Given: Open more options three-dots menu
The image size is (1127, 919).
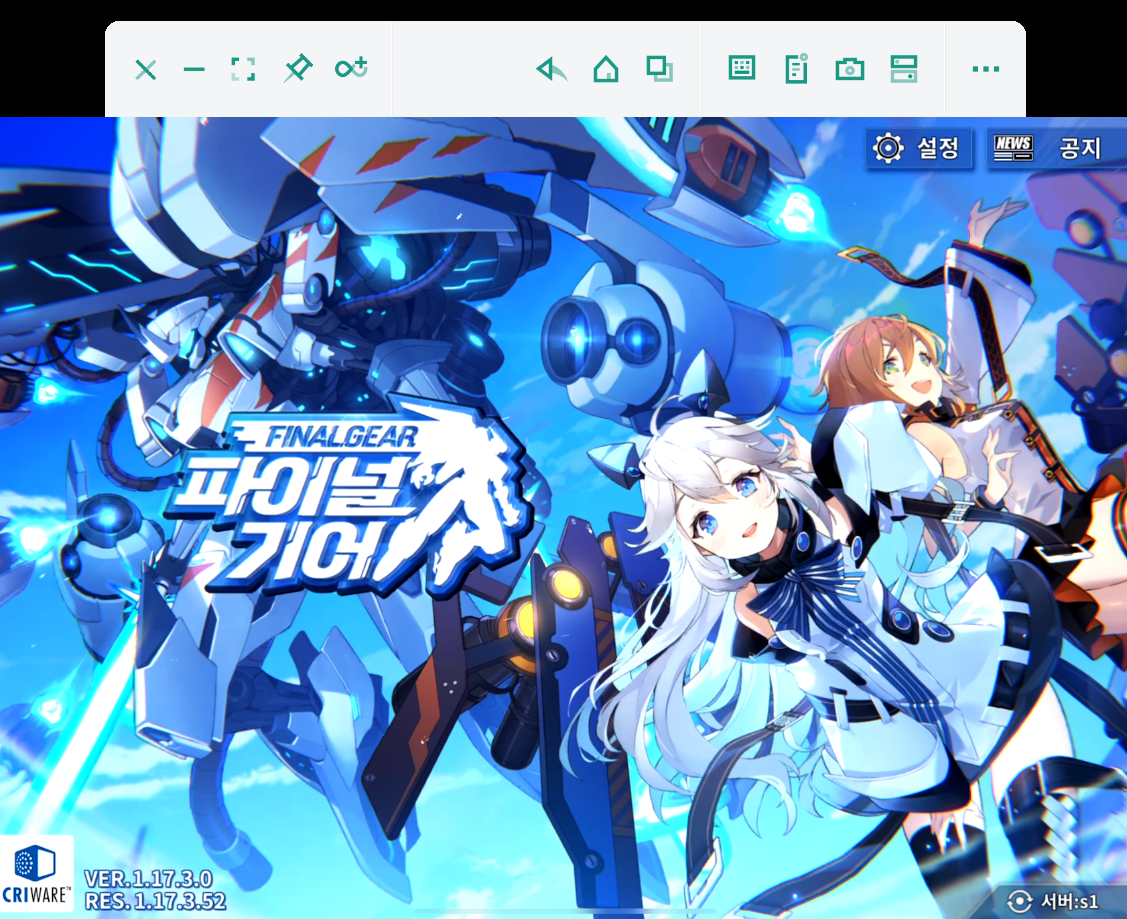Looking at the screenshot, I should coord(985,69).
